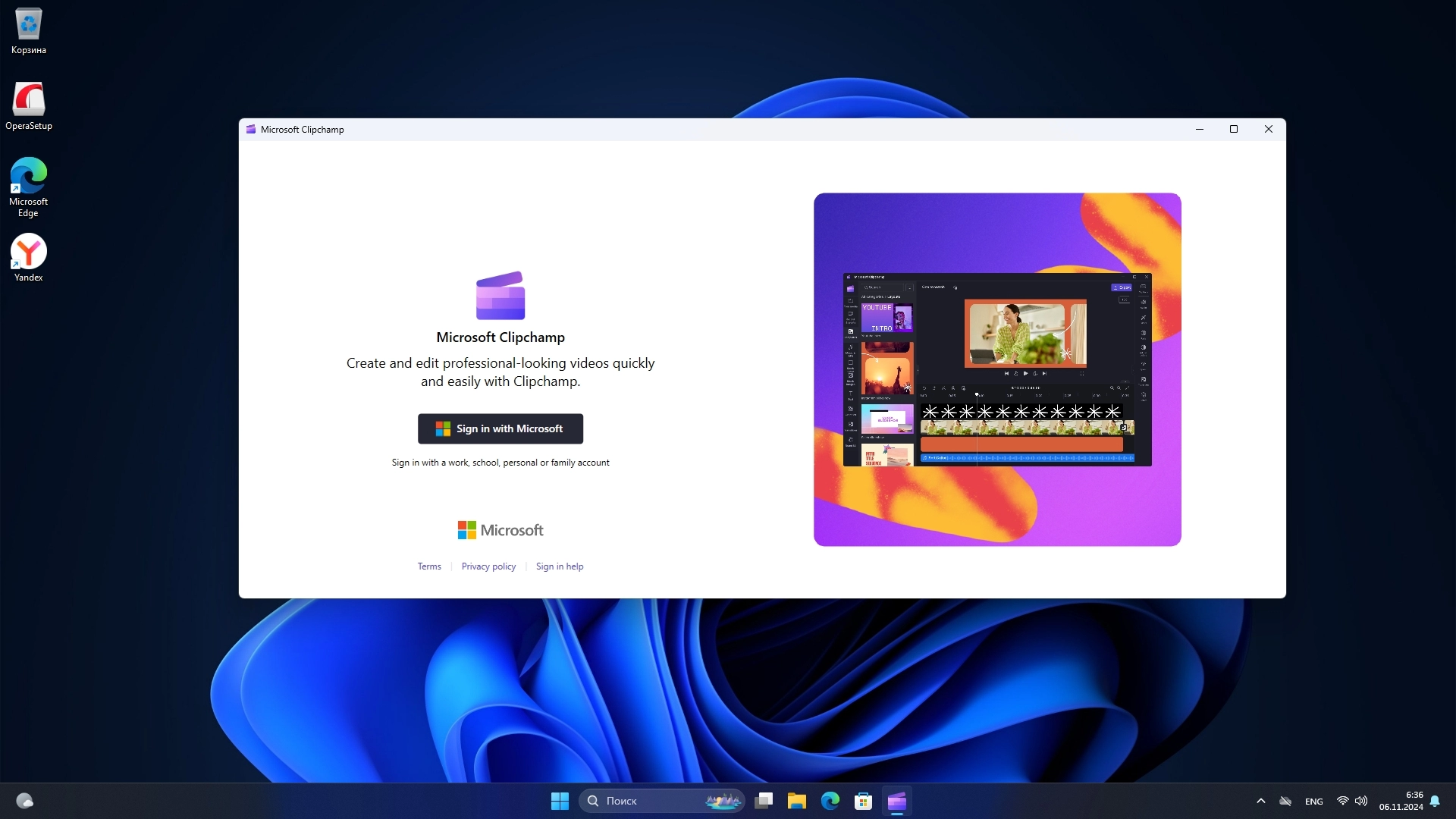Click the Clipchamp clapperboard logo
The height and width of the screenshot is (819, 1456).
click(500, 296)
